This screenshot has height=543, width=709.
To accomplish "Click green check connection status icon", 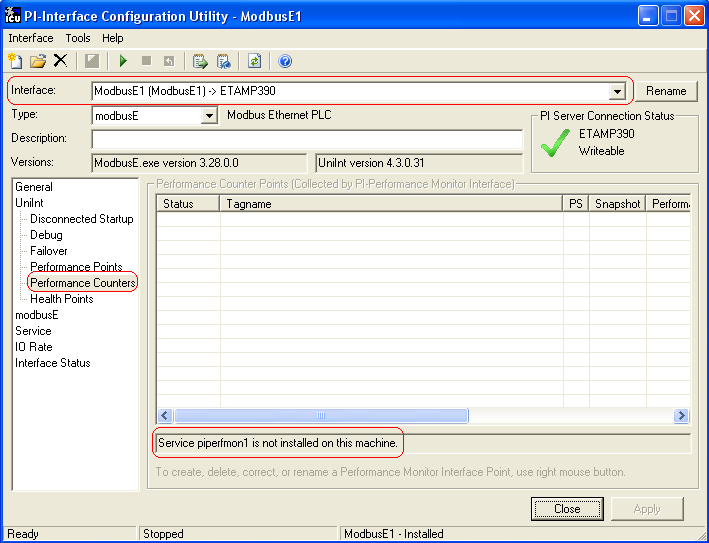I will point(555,142).
